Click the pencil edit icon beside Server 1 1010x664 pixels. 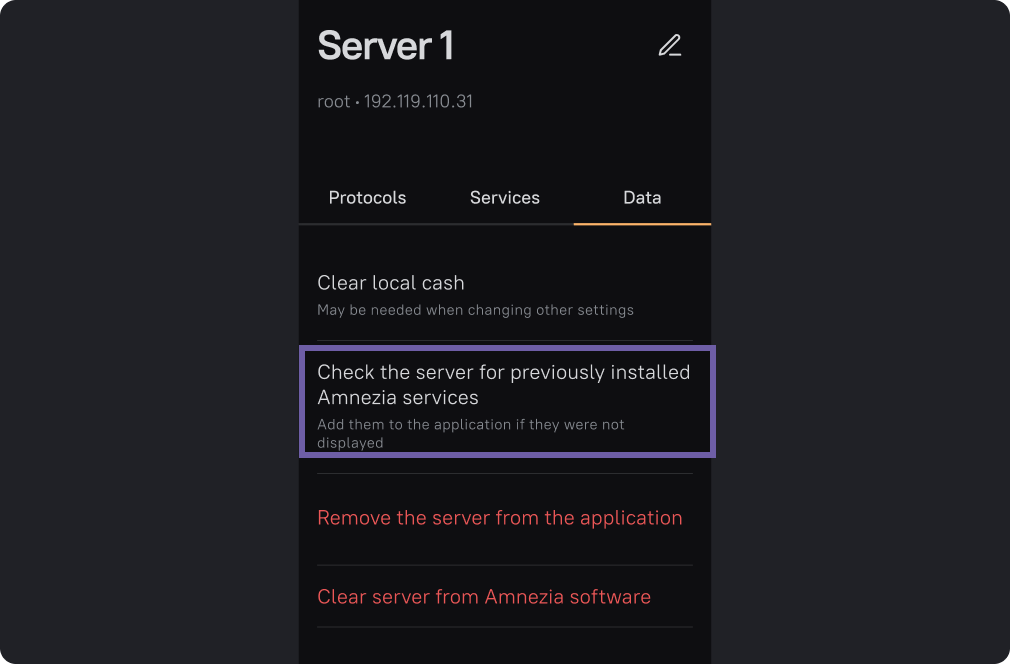pos(669,46)
